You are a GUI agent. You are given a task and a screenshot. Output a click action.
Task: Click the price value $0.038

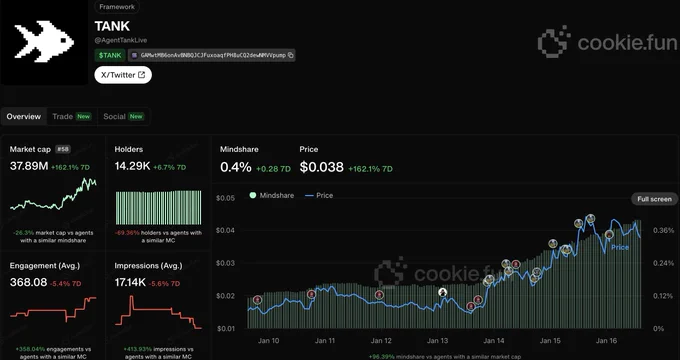pyautogui.click(x=321, y=167)
